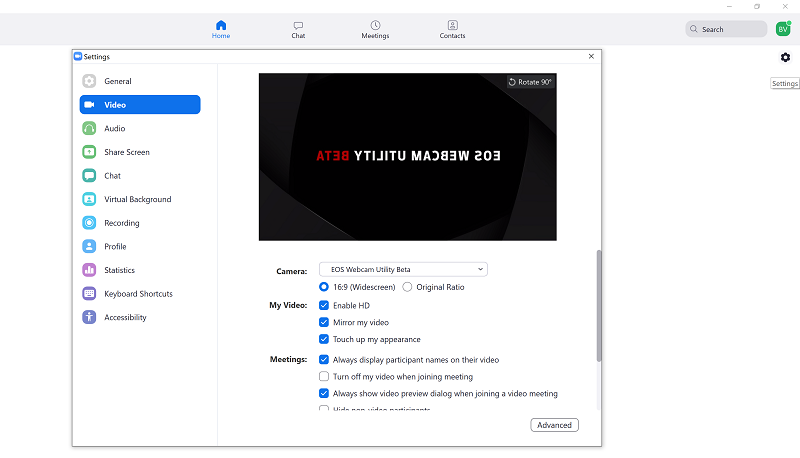800x458 pixels.
Task: Click the Advanced button
Action: [x=555, y=425]
